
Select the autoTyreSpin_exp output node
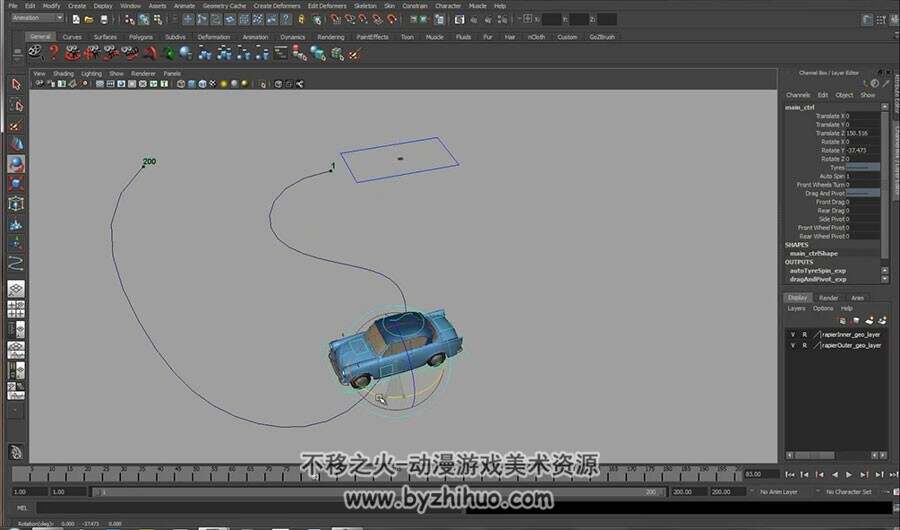(817, 270)
